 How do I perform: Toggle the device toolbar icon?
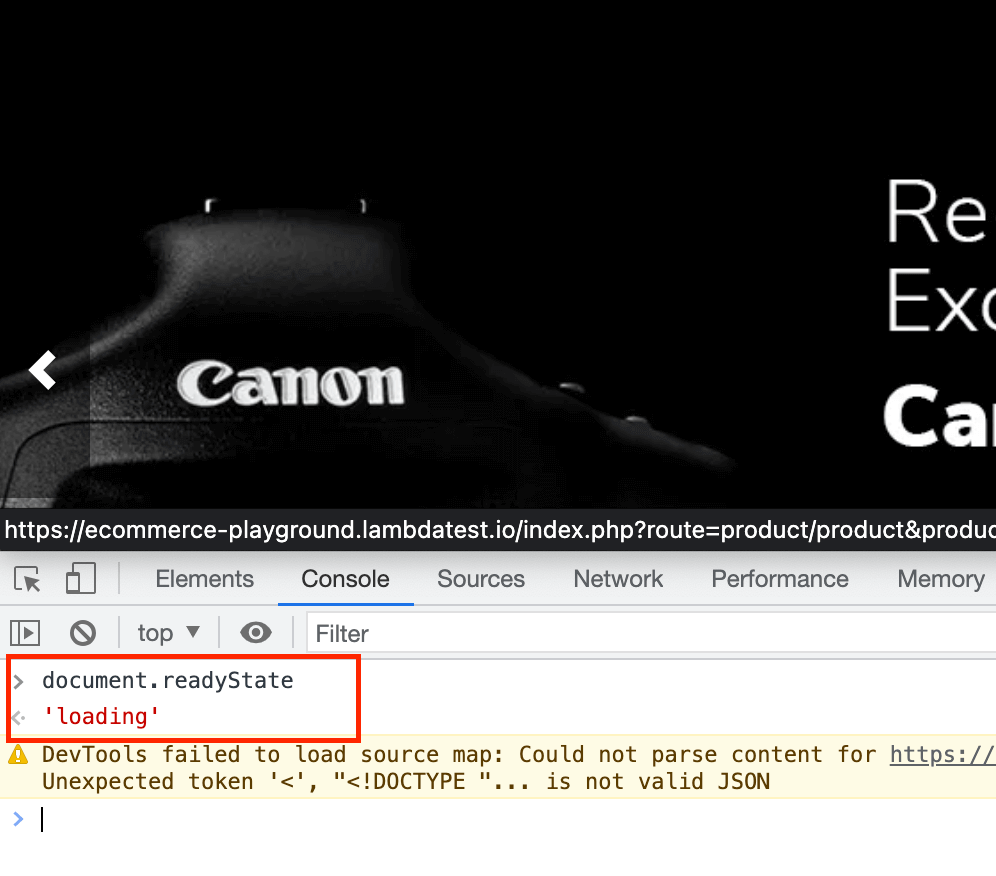81,579
